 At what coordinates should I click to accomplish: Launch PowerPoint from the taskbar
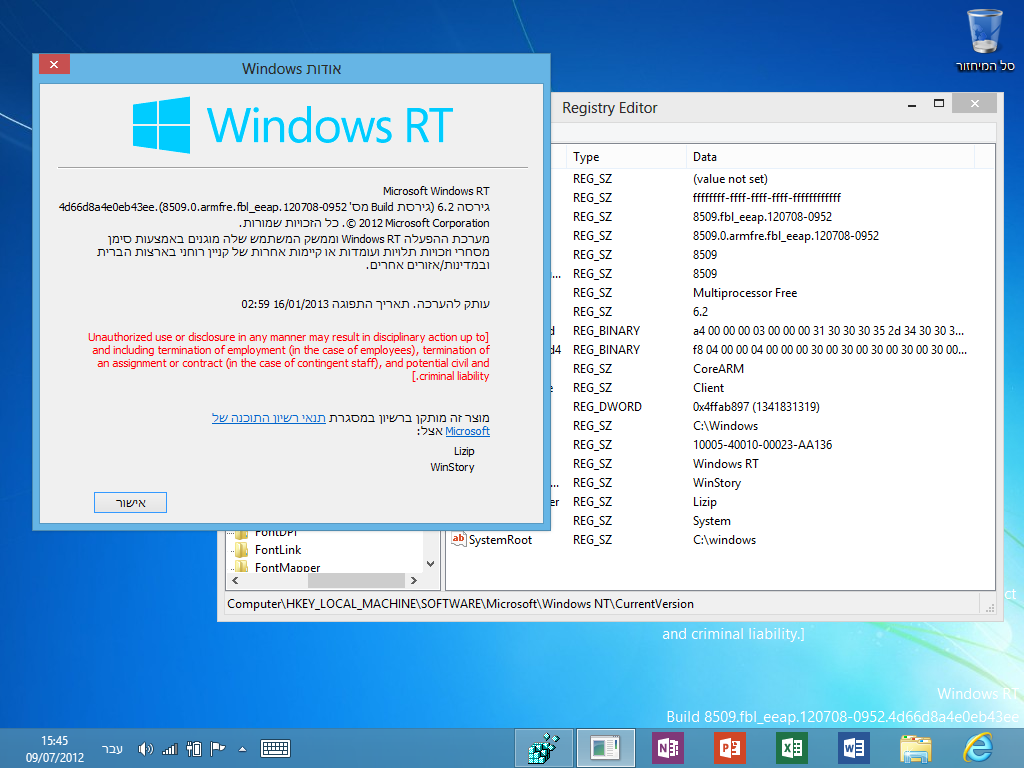[729, 748]
